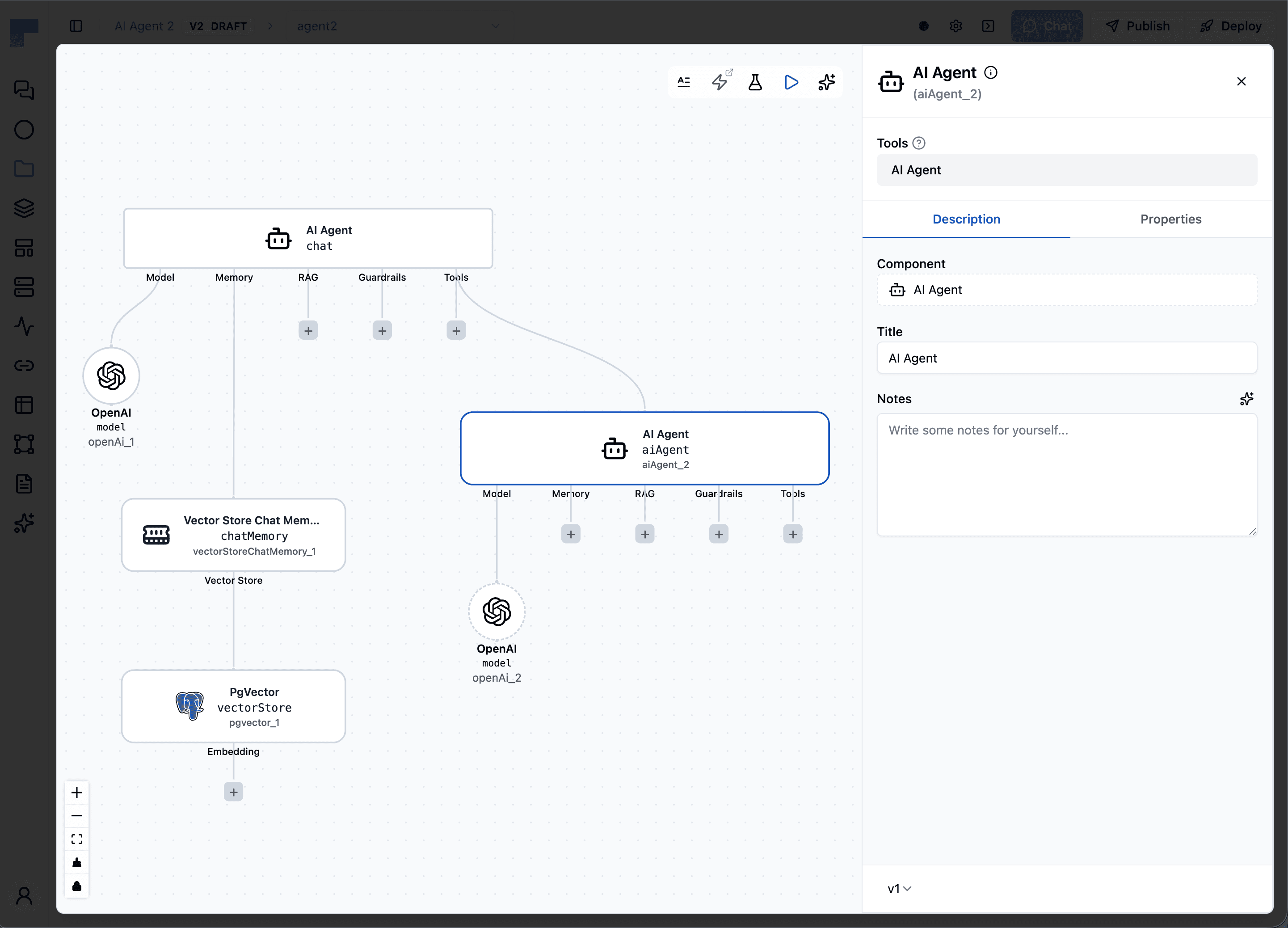This screenshot has height=928, width=1288.
Task: Add Embedding to PgVector node
Action: click(x=233, y=792)
